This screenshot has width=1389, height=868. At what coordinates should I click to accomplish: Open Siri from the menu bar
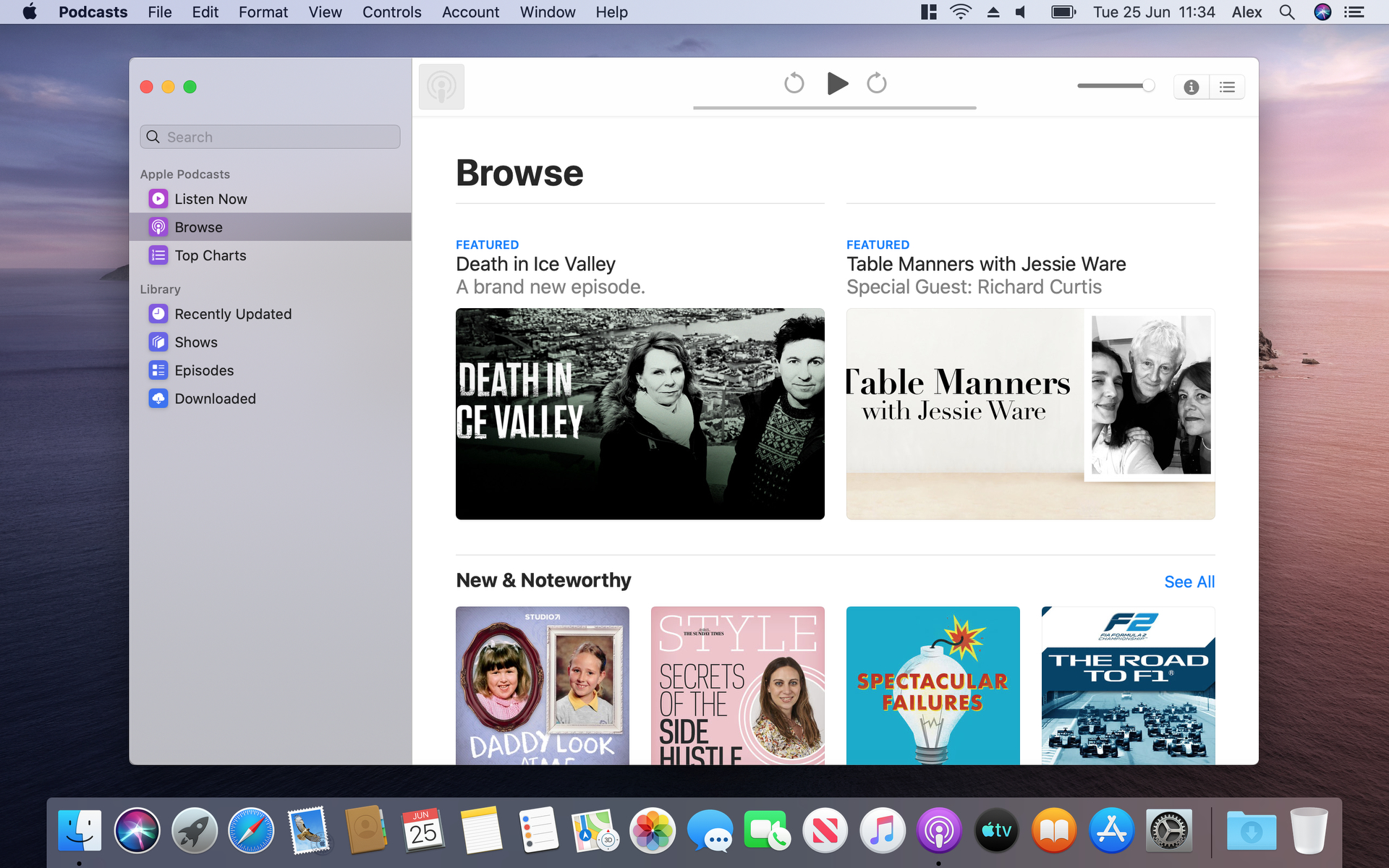click(1322, 12)
